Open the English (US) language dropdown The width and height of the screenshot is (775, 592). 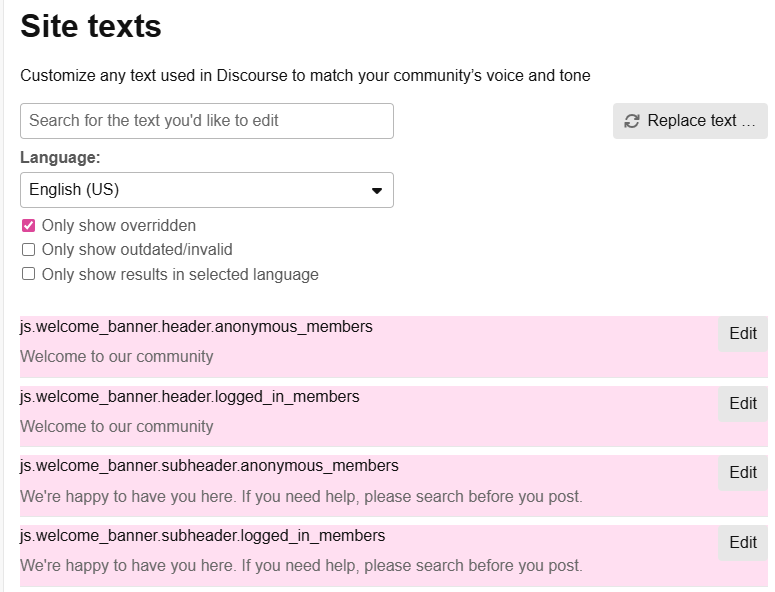(207, 190)
